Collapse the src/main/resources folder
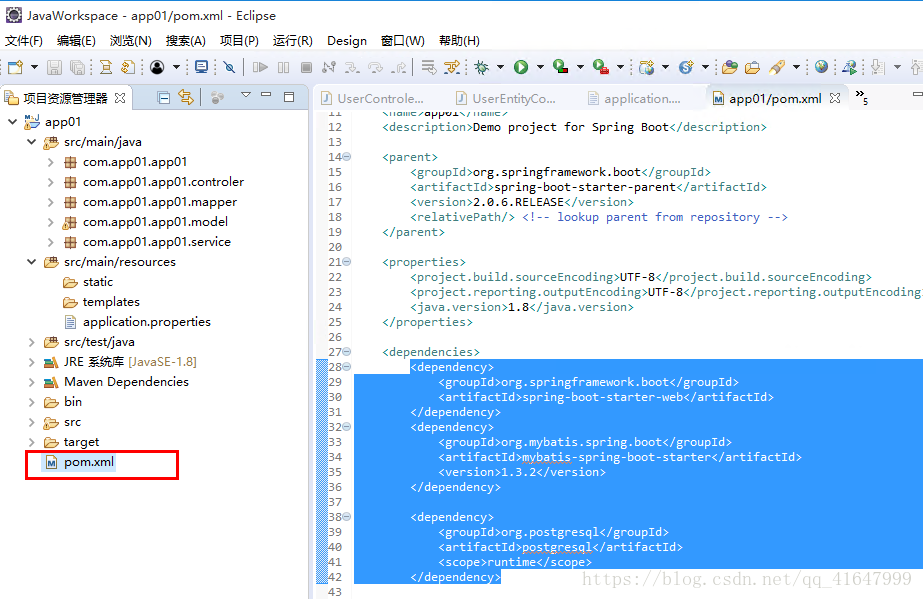 (31, 261)
